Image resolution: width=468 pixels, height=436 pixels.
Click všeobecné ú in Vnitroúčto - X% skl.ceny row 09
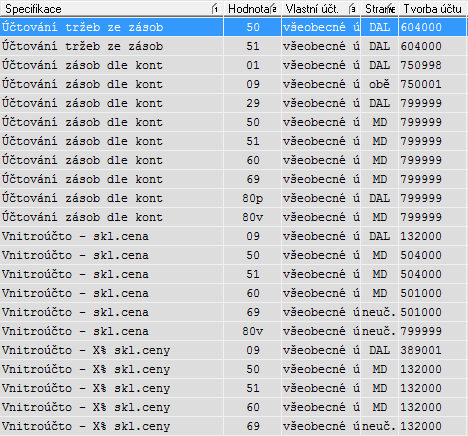[321, 350]
